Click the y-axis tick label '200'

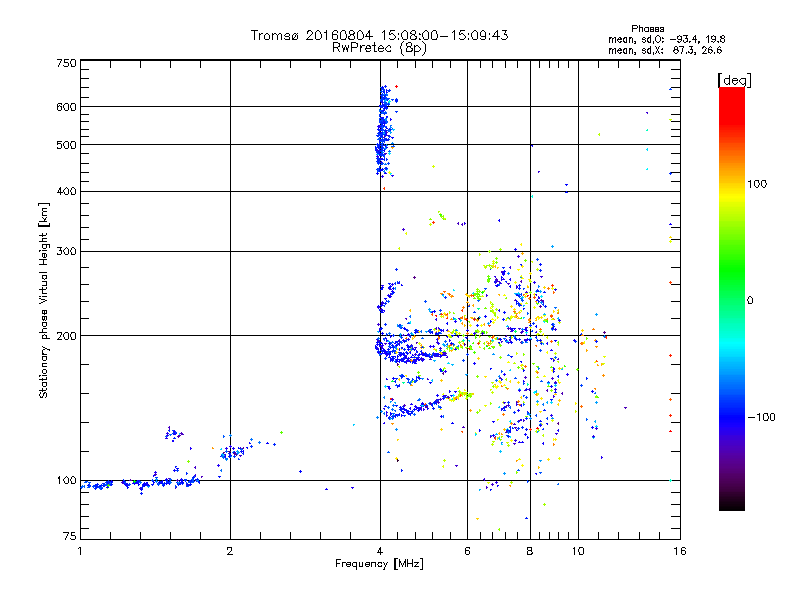(66, 336)
